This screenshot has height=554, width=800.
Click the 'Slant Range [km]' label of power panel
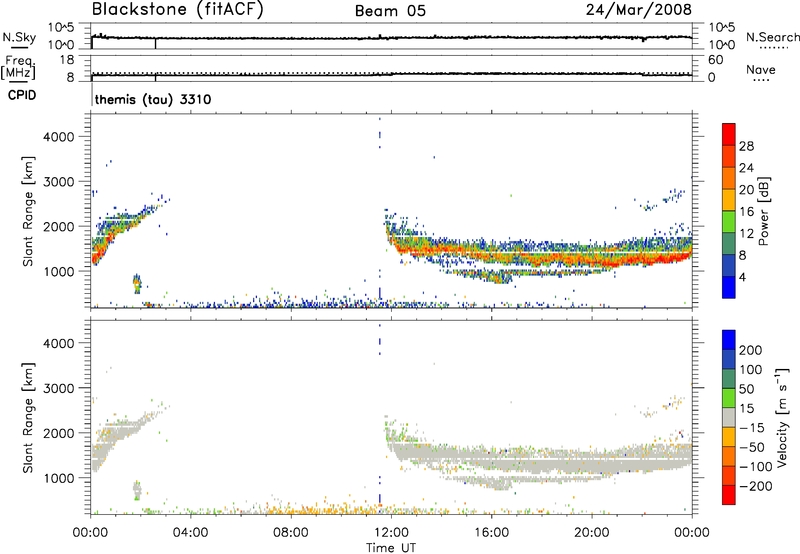(28, 211)
